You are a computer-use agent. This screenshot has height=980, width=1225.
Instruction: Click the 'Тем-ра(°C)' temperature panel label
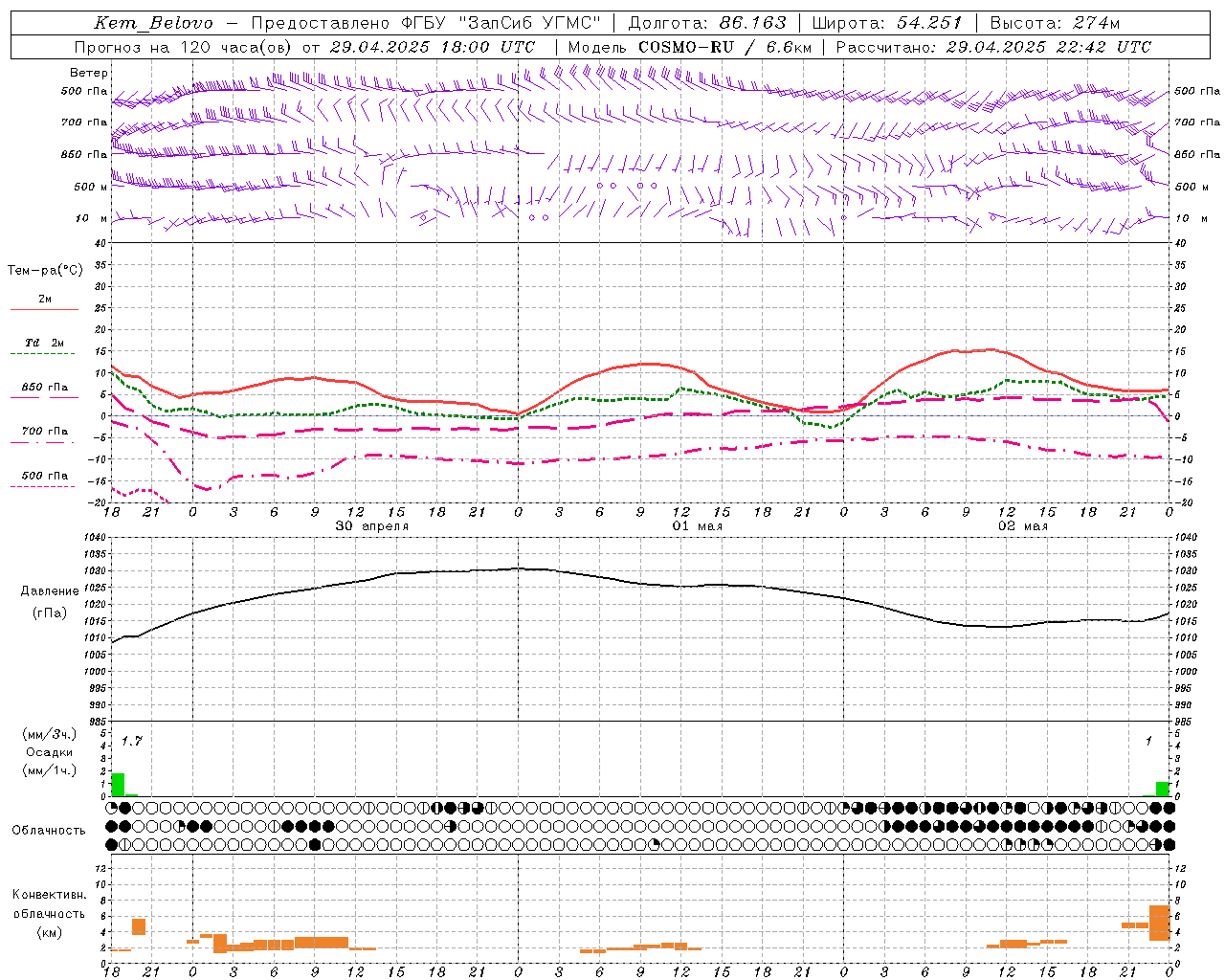coord(45,271)
